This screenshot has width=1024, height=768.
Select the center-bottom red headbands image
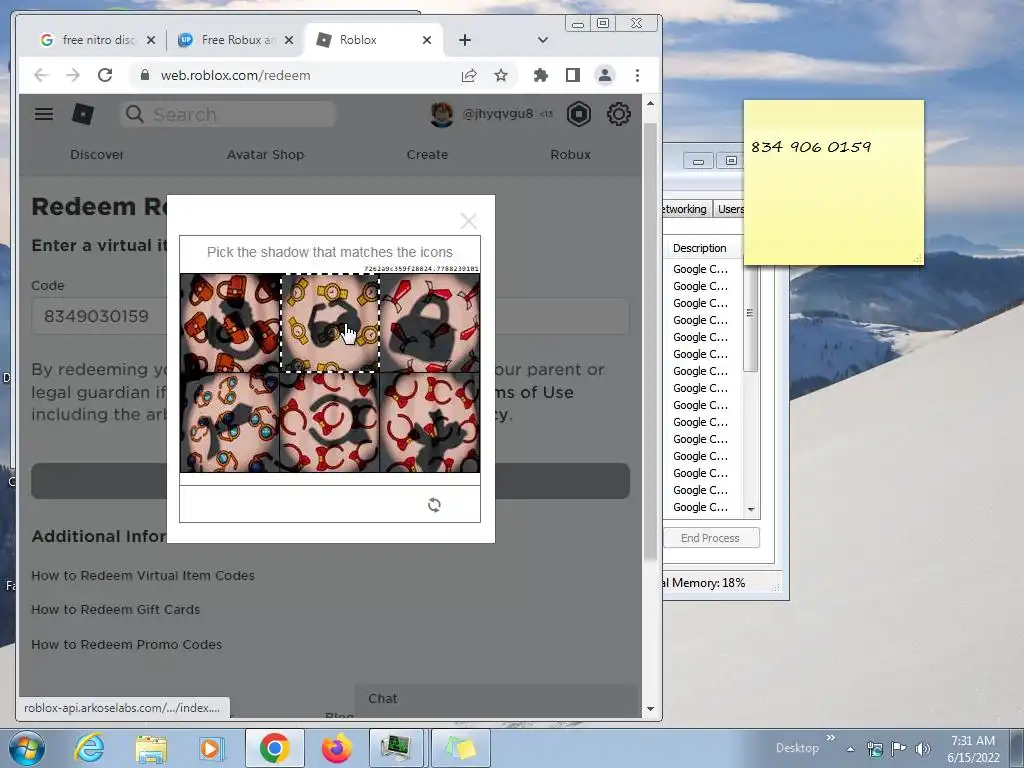pyautogui.click(x=330, y=423)
